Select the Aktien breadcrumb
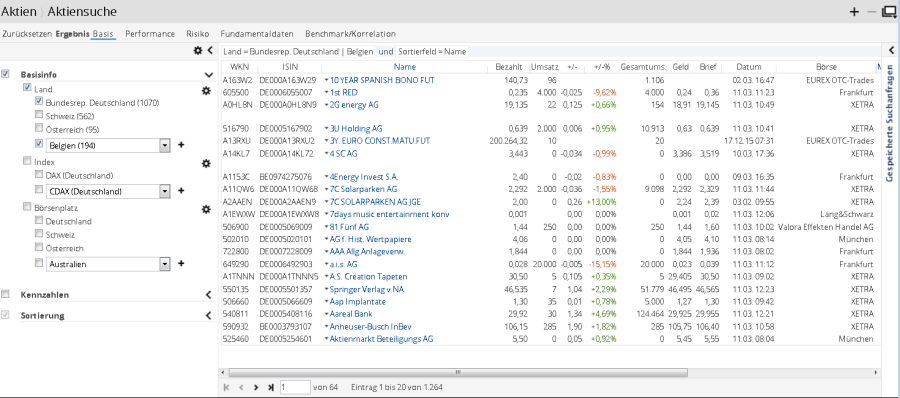The height and width of the screenshot is (398, 900). [18, 11]
